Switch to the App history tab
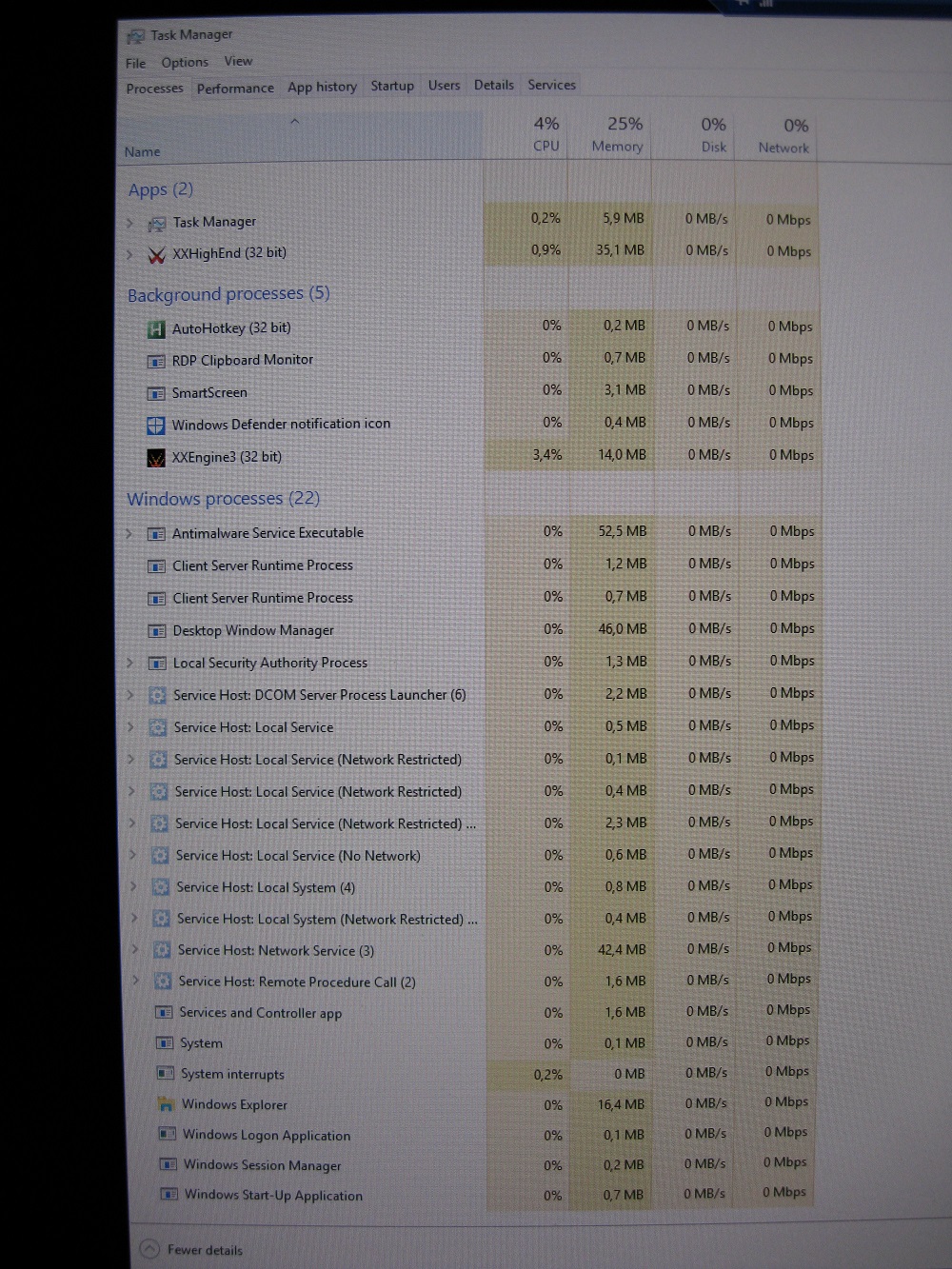Screen dimensions: 952x1269 click(322, 88)
